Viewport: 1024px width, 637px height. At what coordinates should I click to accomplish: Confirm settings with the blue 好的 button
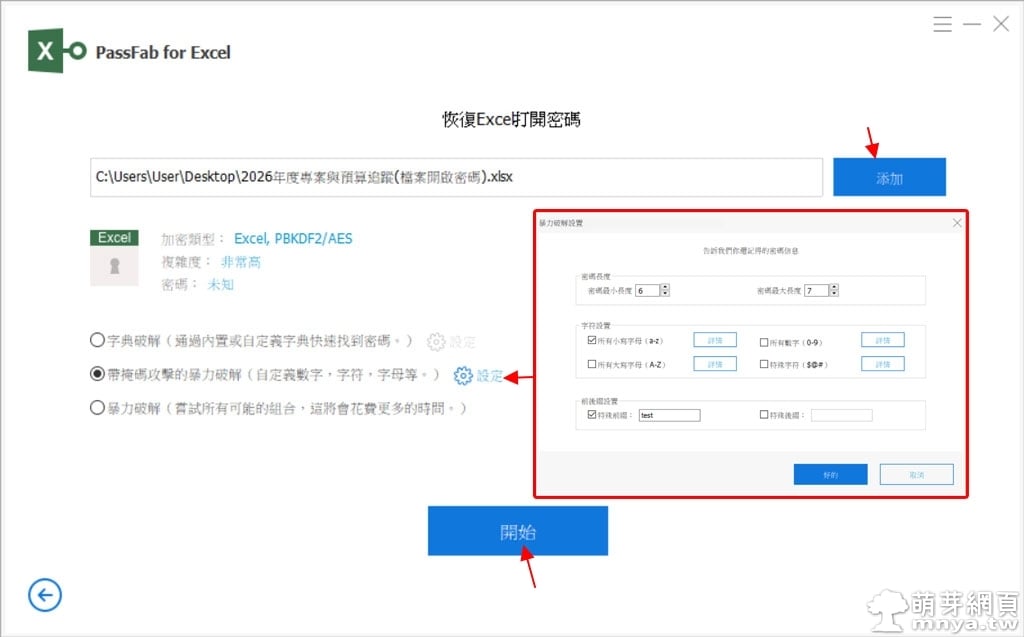830,474
